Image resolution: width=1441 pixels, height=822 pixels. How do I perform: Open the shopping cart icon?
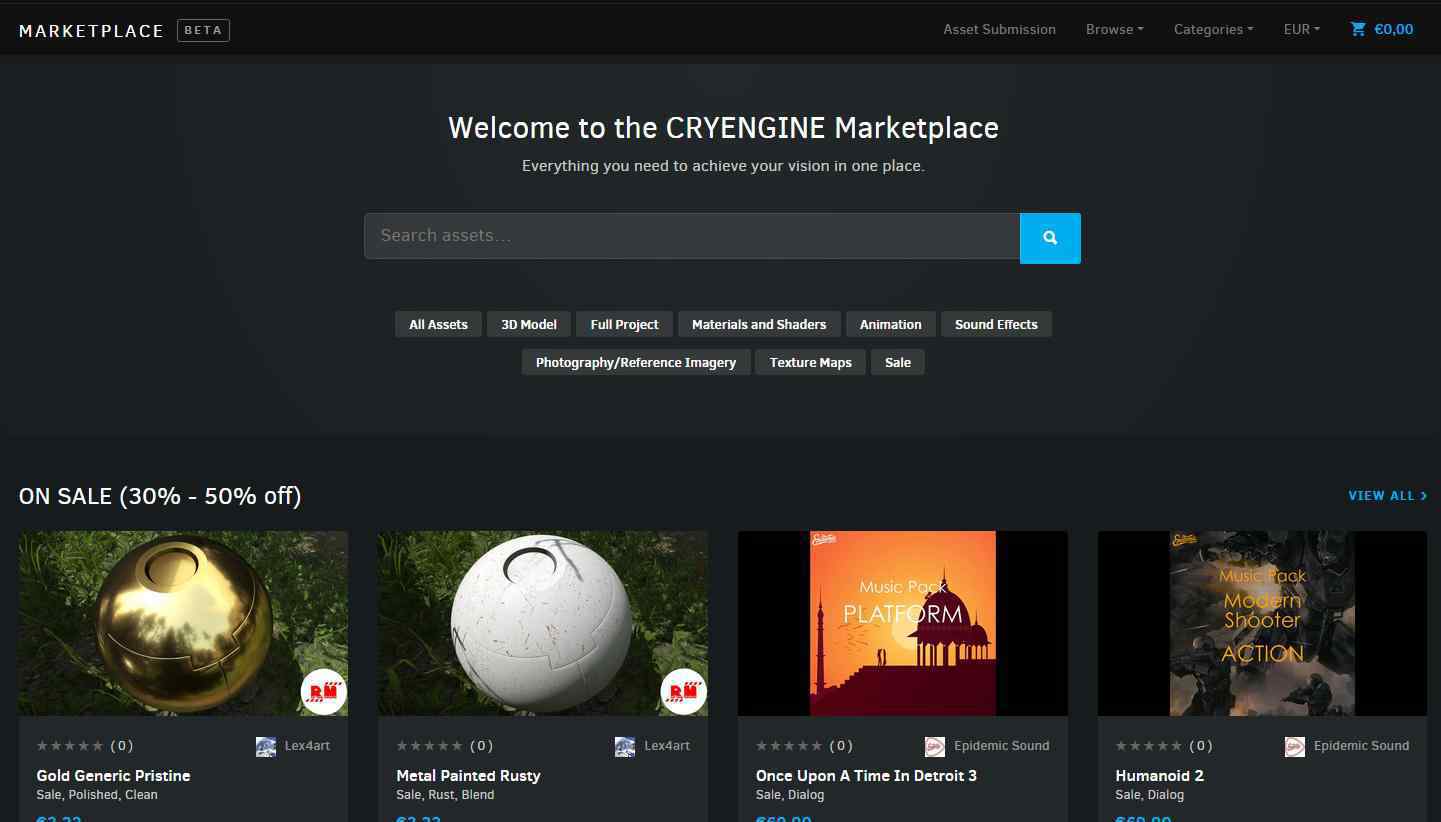1358,29
